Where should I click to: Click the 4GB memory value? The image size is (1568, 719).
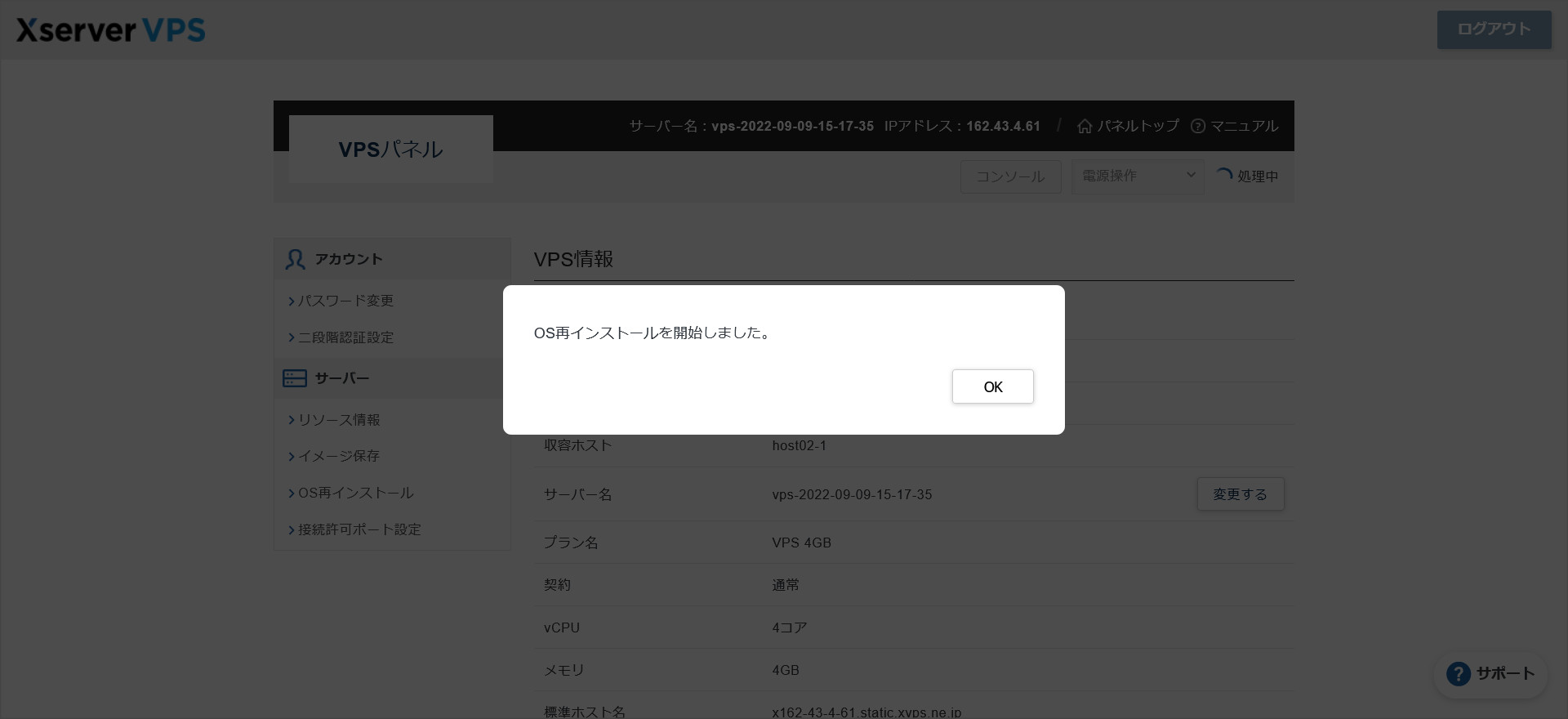pos(785,670)
